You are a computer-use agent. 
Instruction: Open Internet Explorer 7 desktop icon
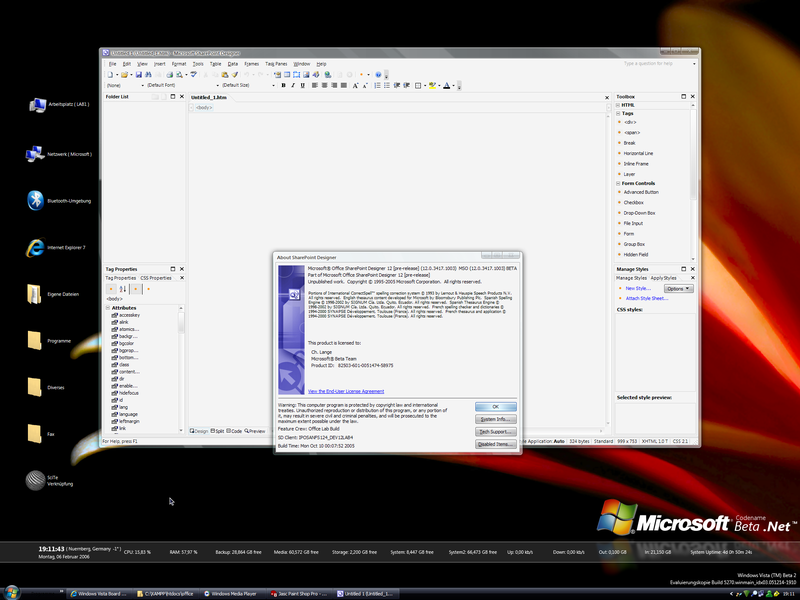pyautogui.click(x=37, y=245)
